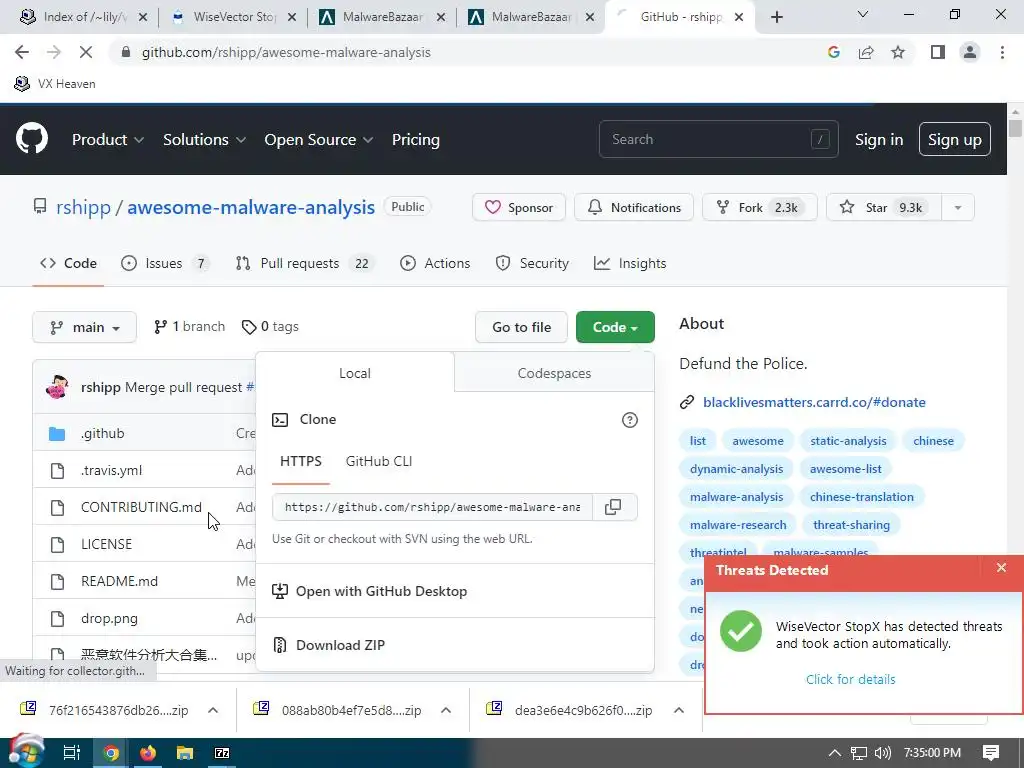
Task: Launch Firefox from the taskbar
Action: click(x=148, y=753)
